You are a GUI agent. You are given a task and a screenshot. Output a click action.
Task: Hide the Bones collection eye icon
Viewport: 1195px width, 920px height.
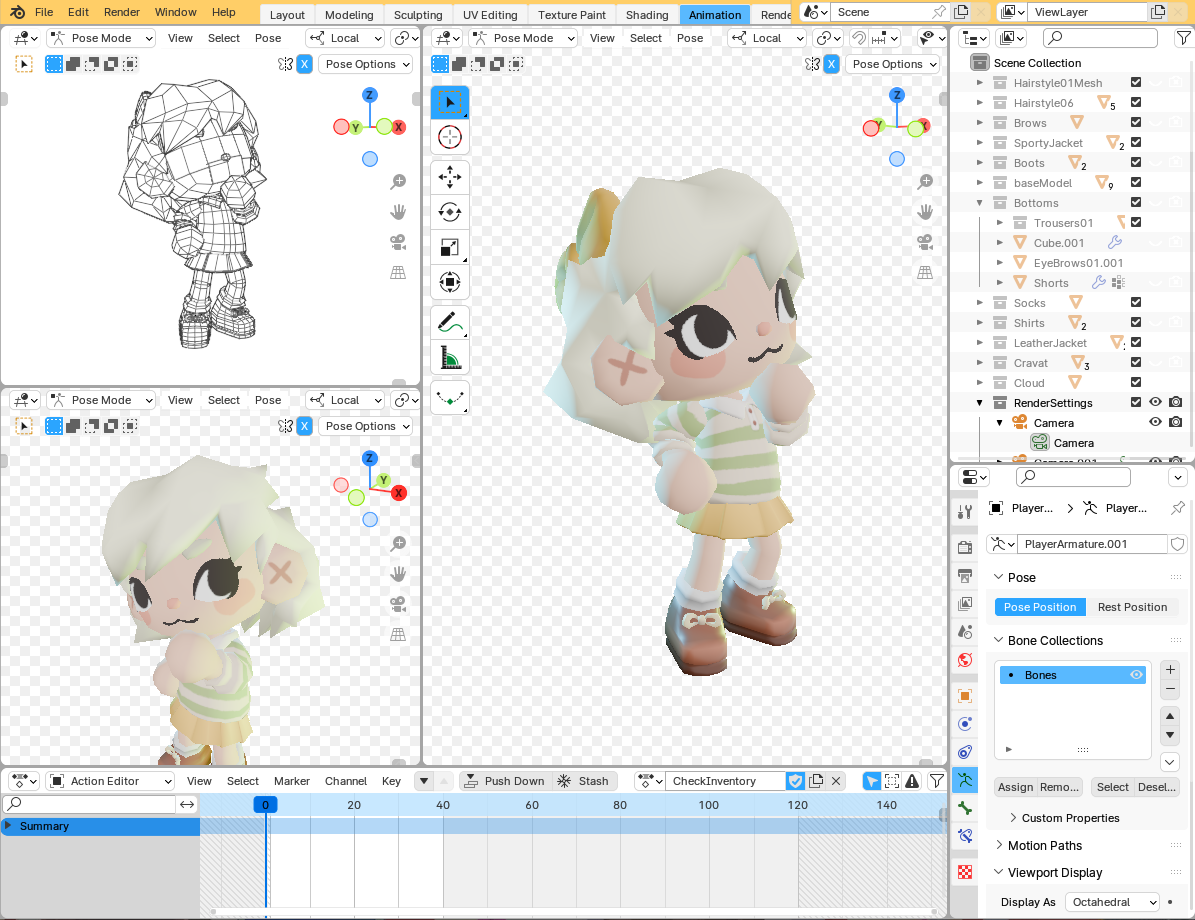pos(1136,675)
